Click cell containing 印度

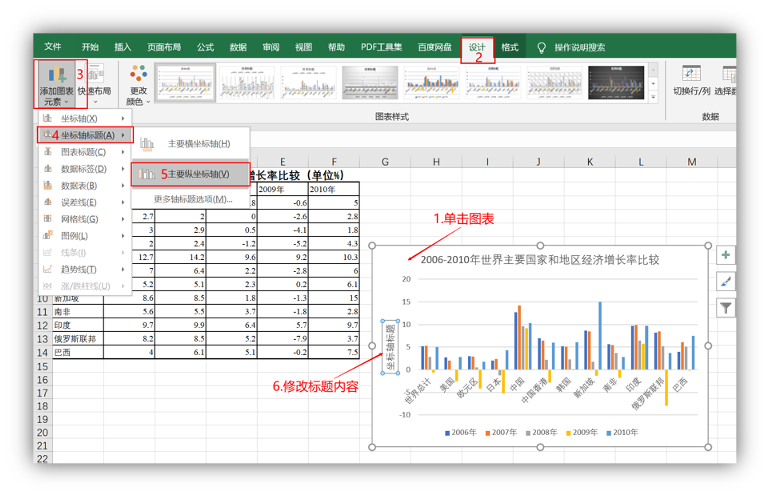pyautogui.click(x=78, y=325)
